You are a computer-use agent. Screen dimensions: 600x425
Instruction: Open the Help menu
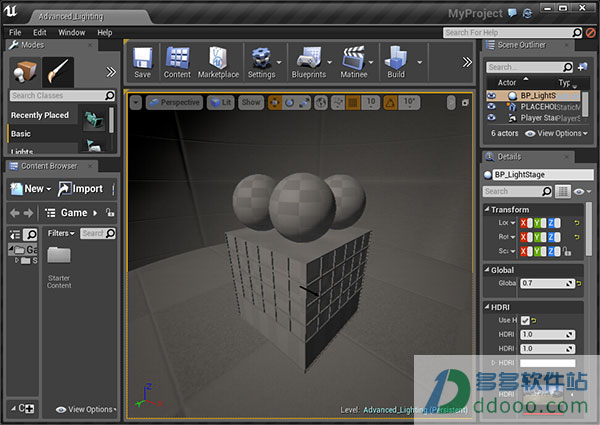pos(104,33)
